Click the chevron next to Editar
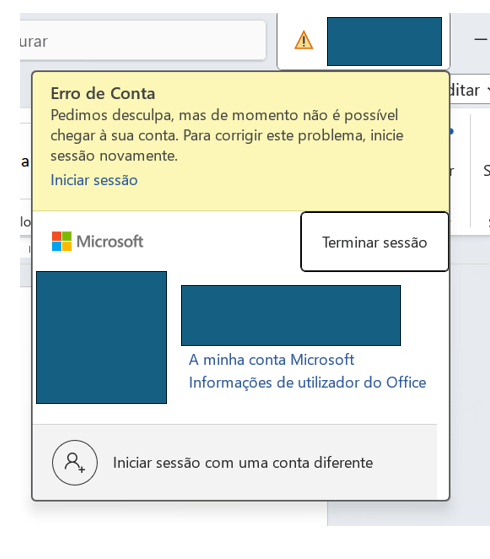The image size is (490, 559). [488, 90]
